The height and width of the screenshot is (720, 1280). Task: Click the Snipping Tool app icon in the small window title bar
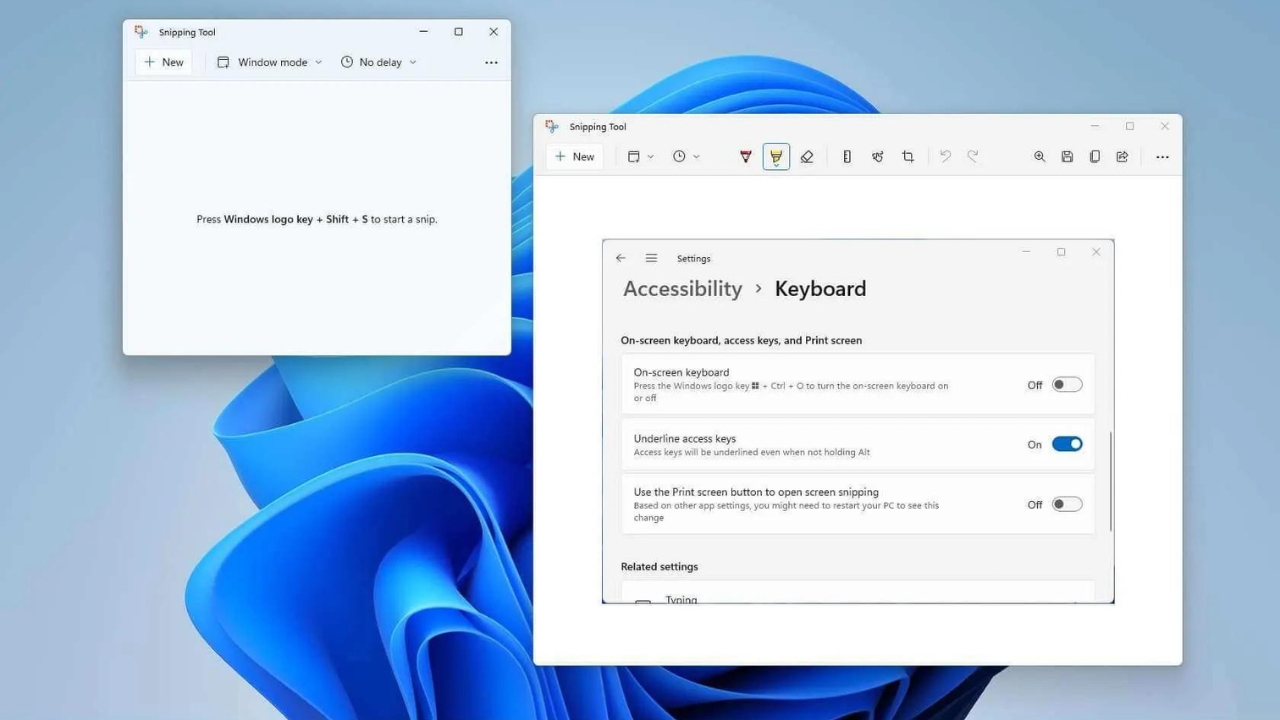click(x=141, y=32)
